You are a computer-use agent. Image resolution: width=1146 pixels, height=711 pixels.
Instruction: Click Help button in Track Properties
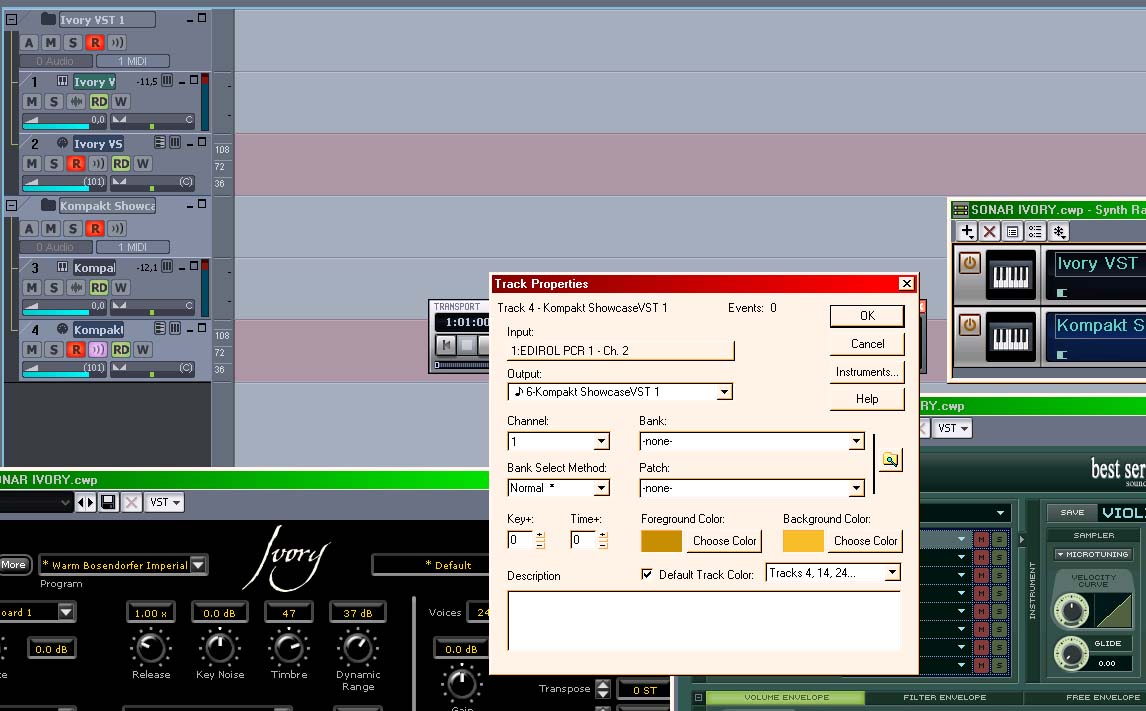point(867,399)
